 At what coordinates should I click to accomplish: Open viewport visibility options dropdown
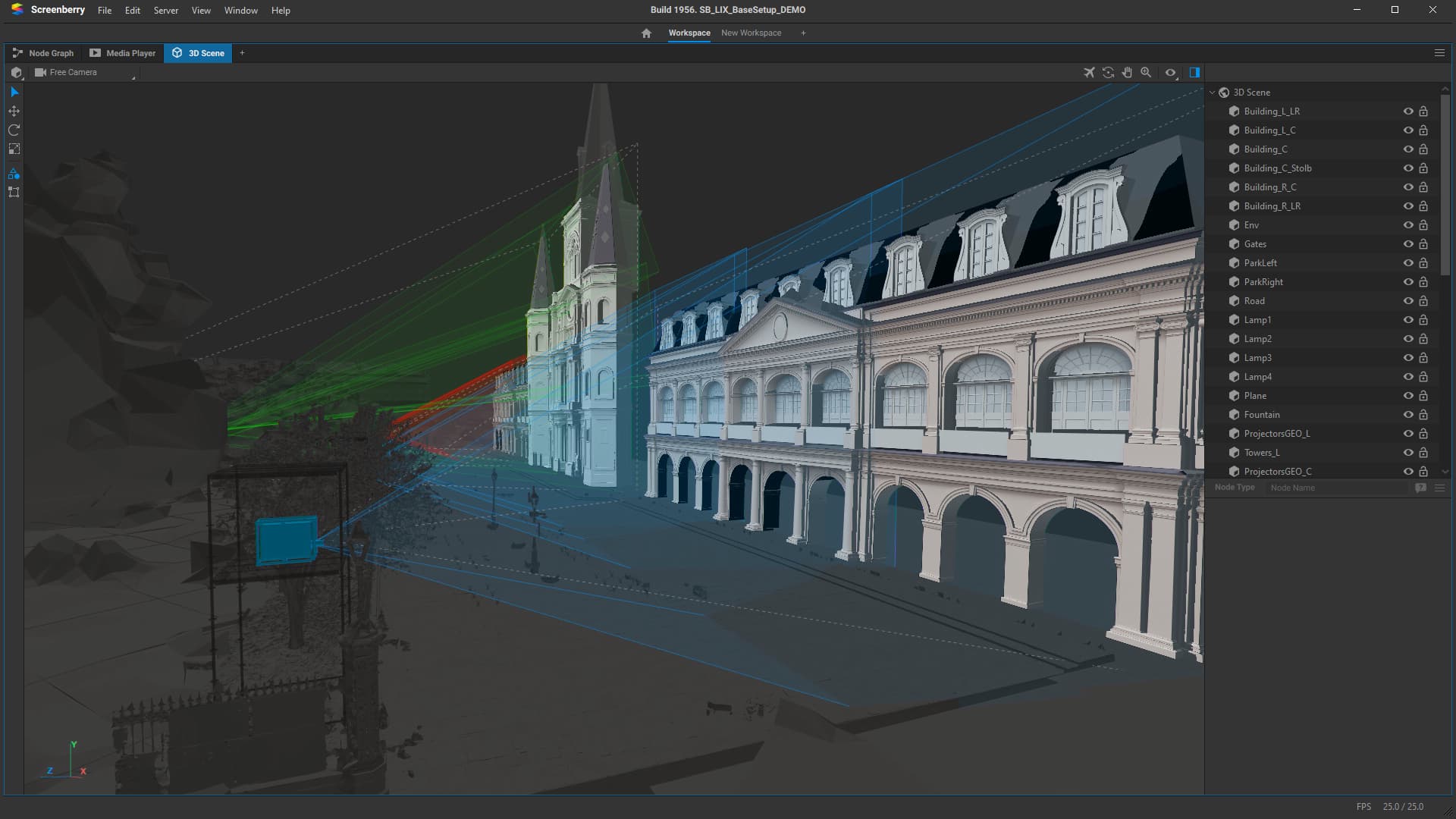pos(1172,74)
